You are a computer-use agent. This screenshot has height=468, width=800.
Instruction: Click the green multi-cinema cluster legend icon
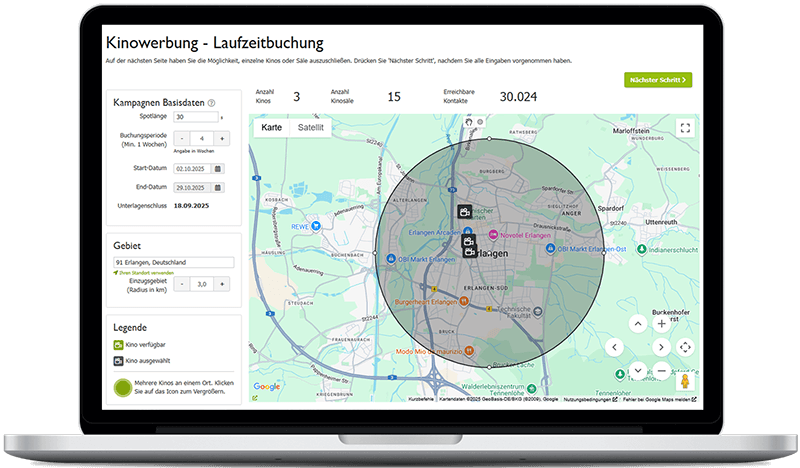[123, 388]
